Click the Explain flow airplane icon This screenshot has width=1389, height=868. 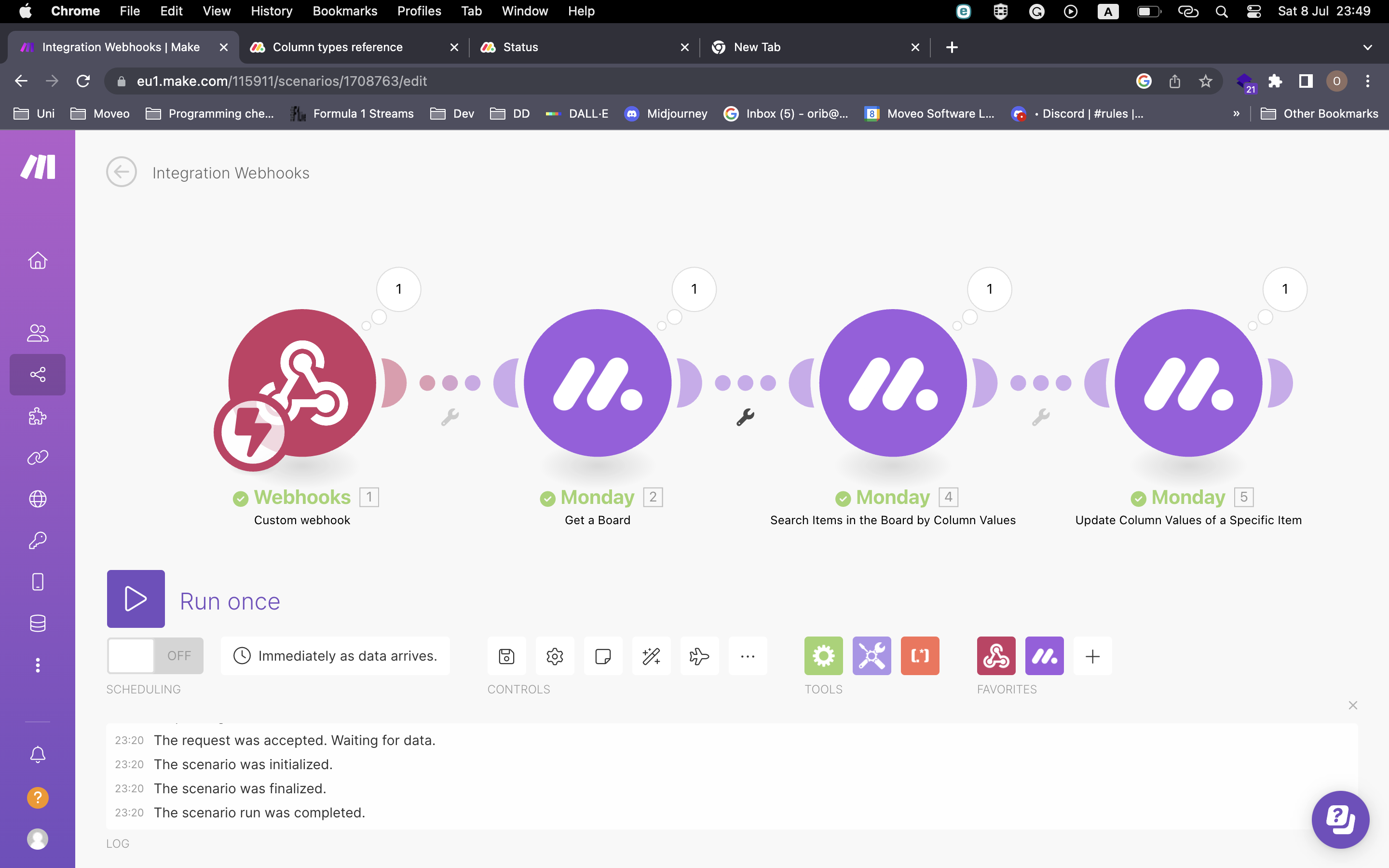pos(699,656)
